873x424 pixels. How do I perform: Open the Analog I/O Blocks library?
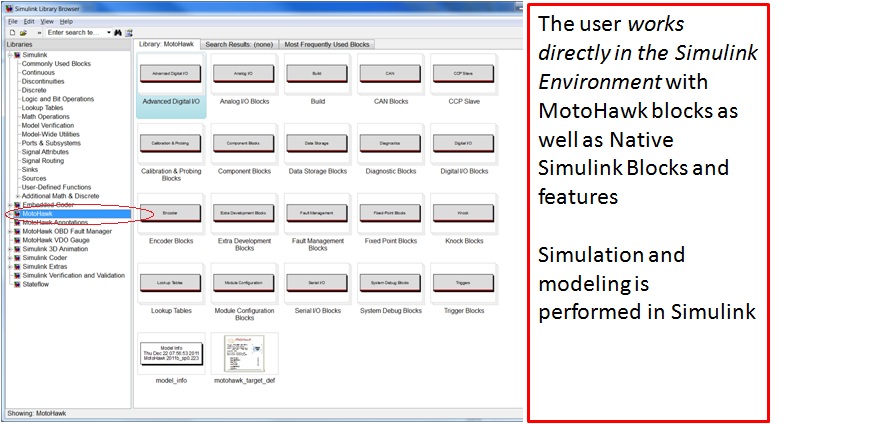[x=244, y=73]
